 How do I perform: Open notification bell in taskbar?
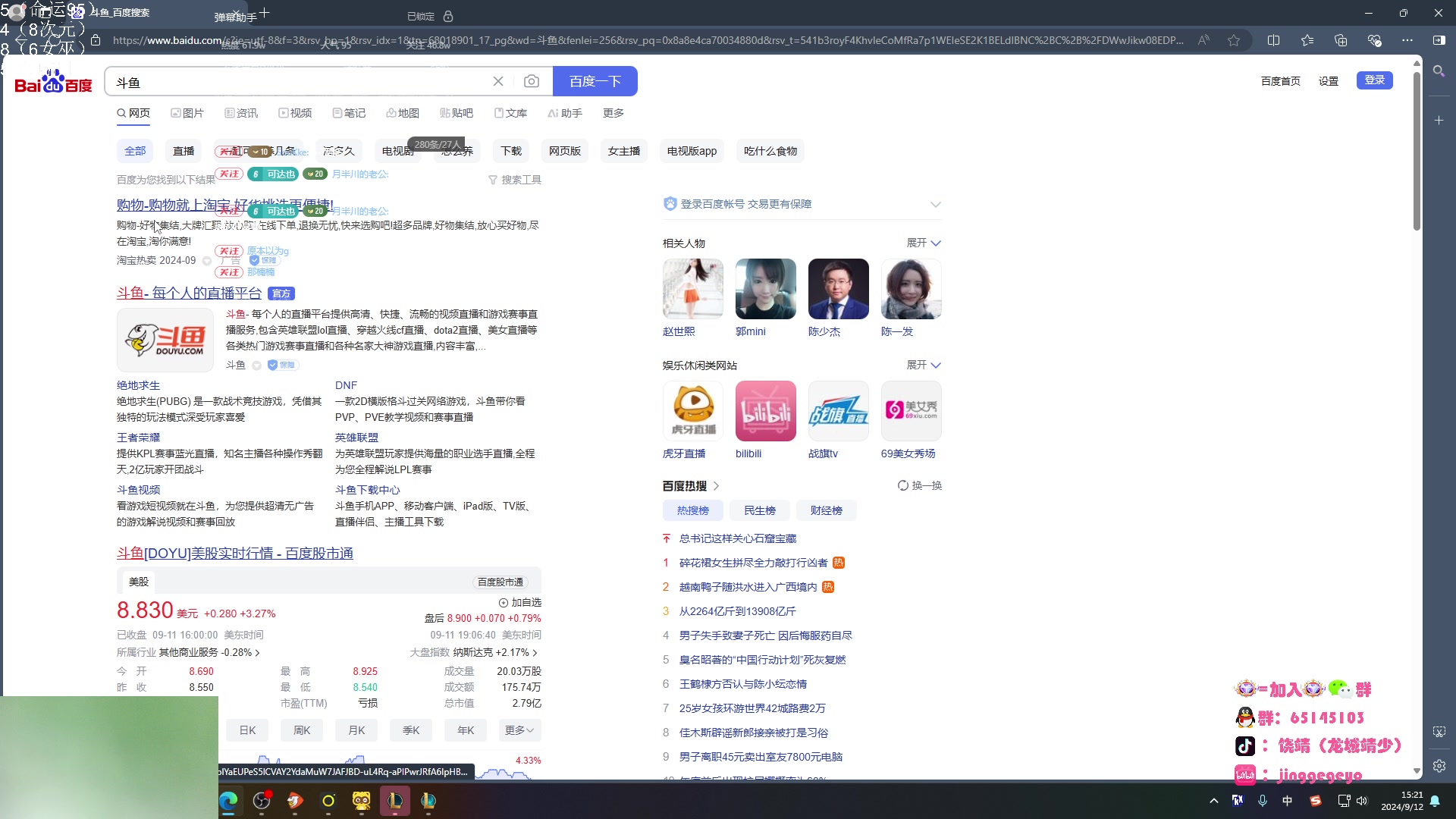click(1435, 801)
